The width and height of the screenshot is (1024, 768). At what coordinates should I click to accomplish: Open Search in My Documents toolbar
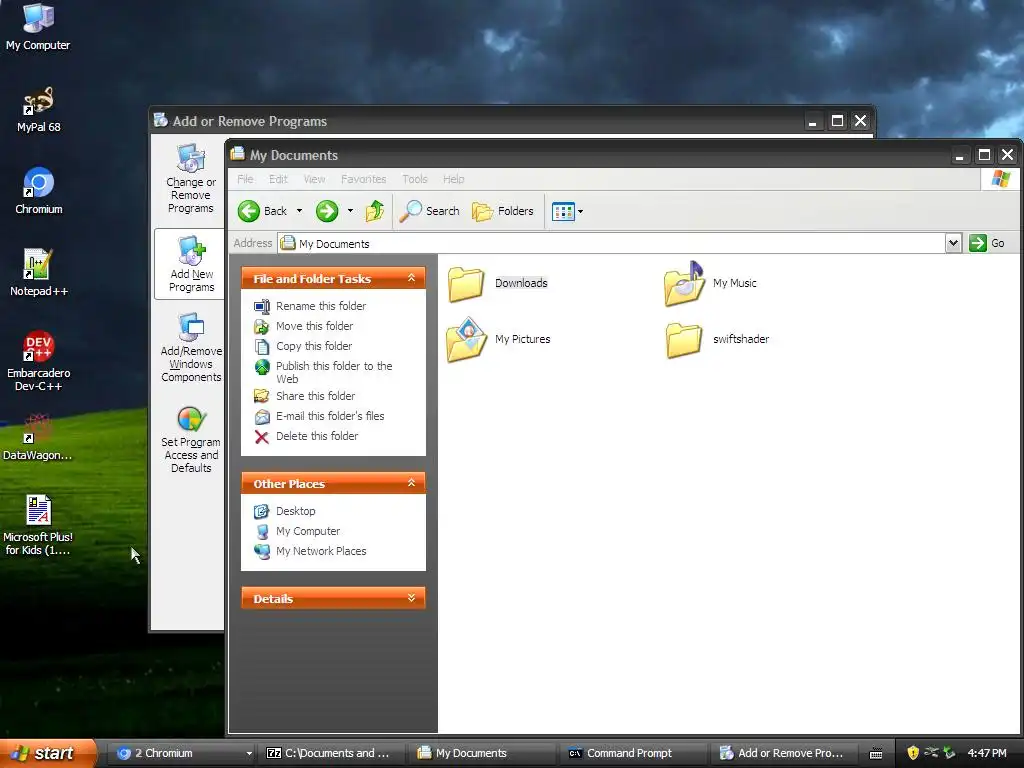(430, 211)
